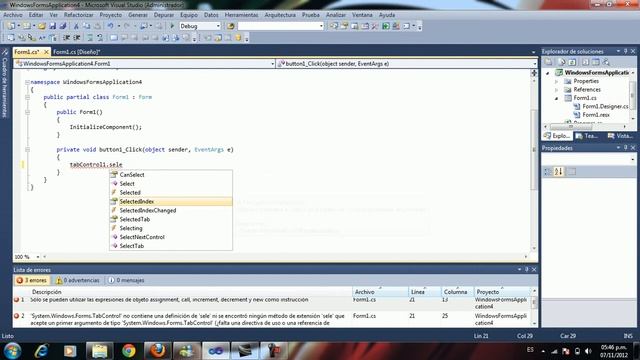Toggle the 0 advertencias filter
Screen dimensions: 640x360
point(78,280)
